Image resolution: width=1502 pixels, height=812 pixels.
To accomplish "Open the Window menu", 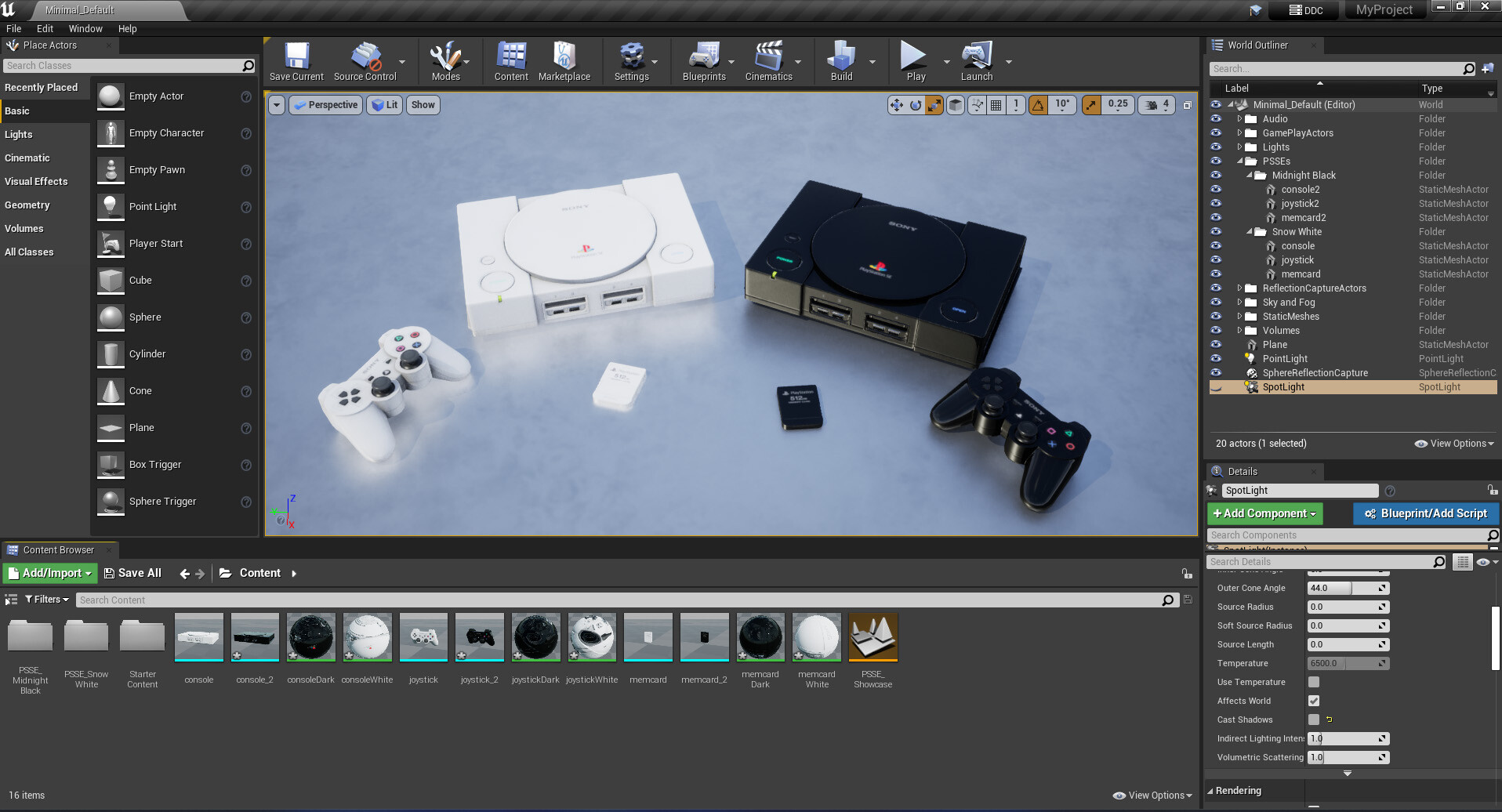I will 85,28.
